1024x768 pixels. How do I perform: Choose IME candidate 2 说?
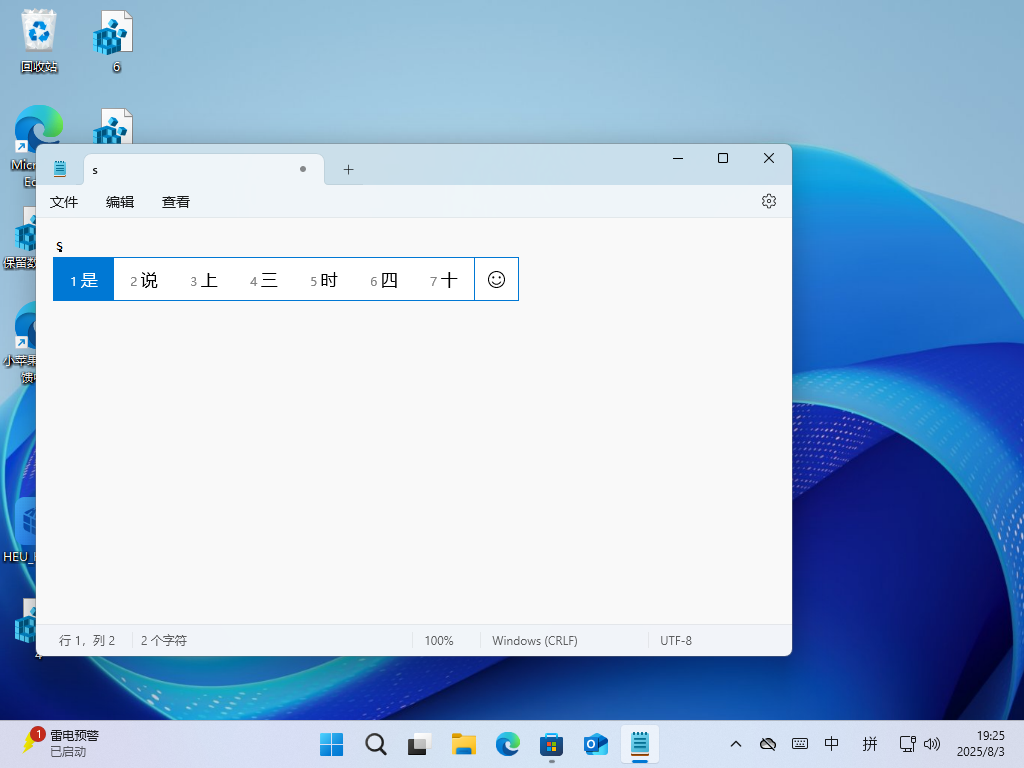pyautogui.click(x=144, y=280)
